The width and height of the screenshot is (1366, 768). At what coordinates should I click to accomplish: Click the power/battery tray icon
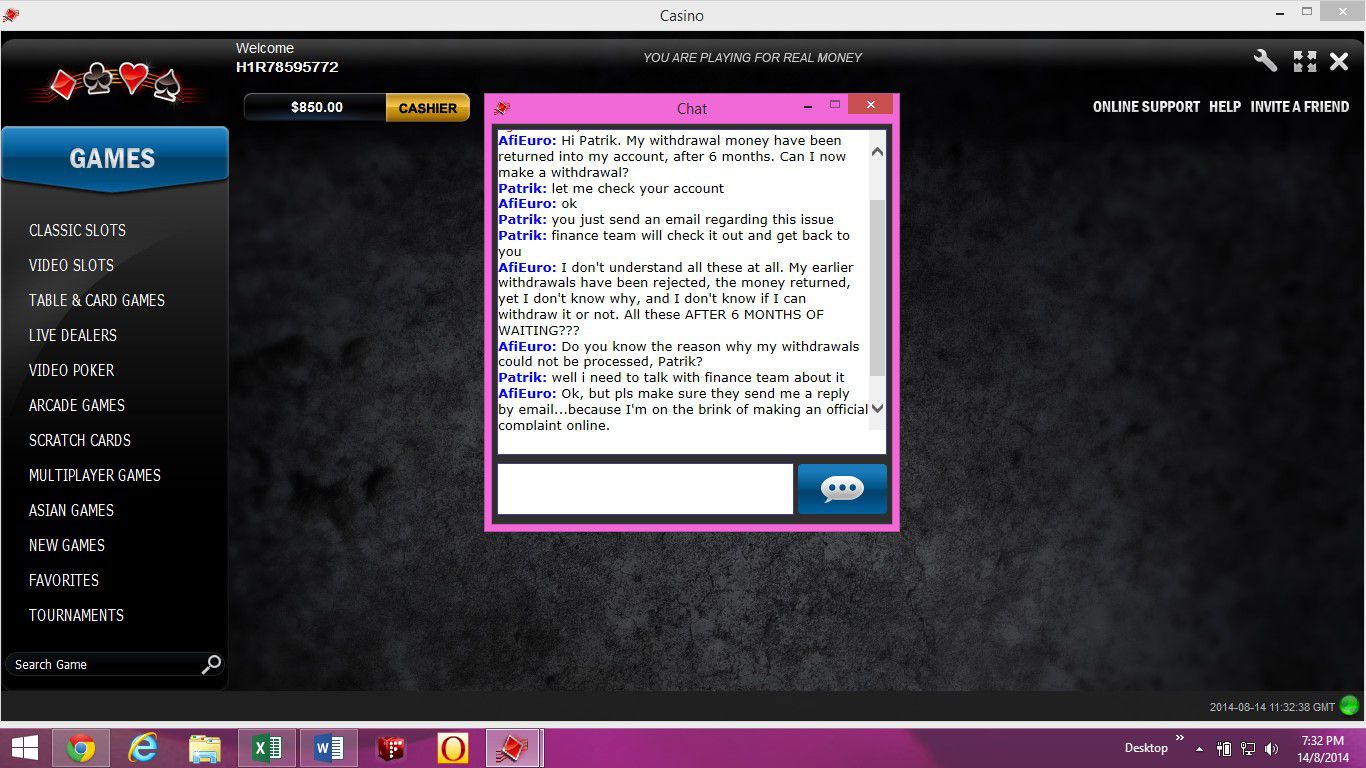point(1223,748)
